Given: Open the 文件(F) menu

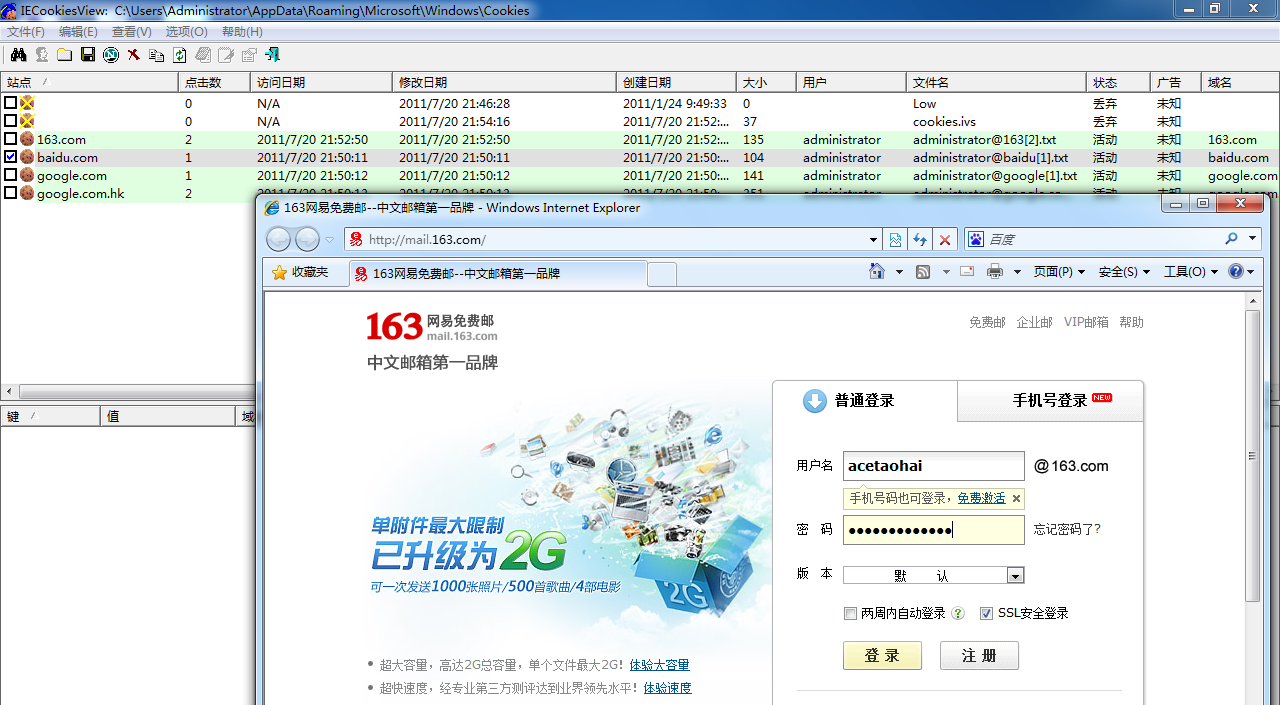Looking at the screenshot, I should coord(26,32).
